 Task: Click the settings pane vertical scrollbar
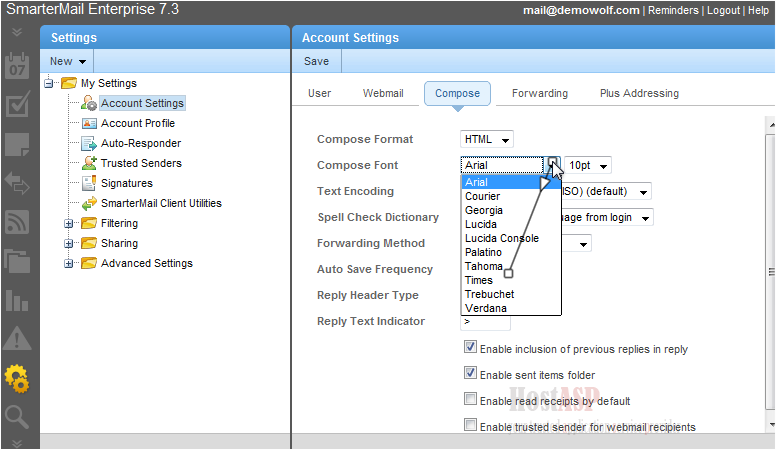coord(770,272)
